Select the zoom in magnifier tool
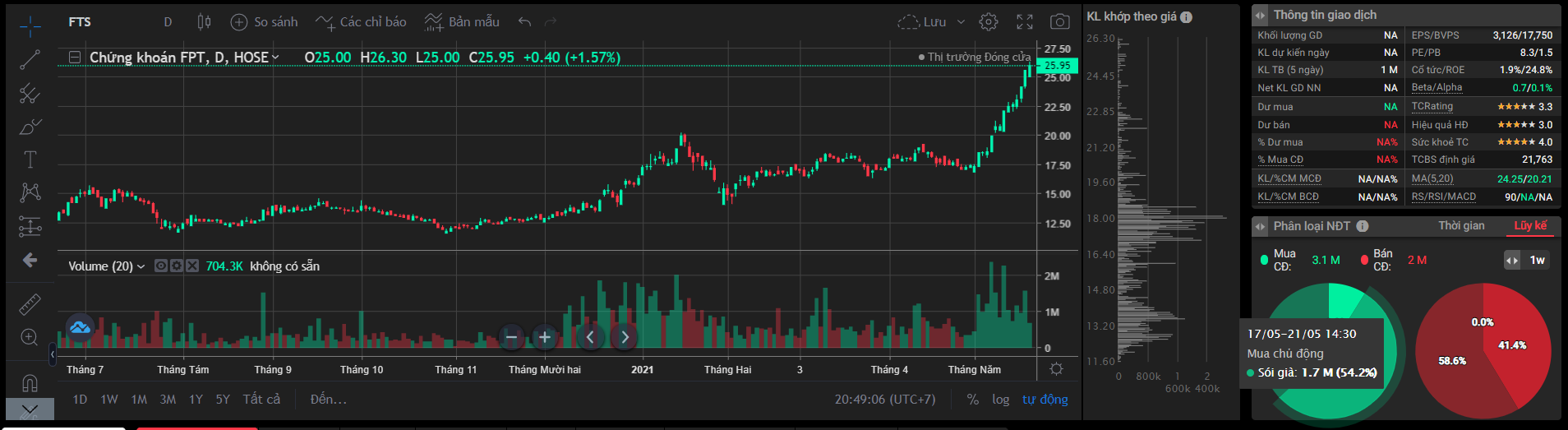Viewport: 1568px width, 430px height. click(30, 337)
